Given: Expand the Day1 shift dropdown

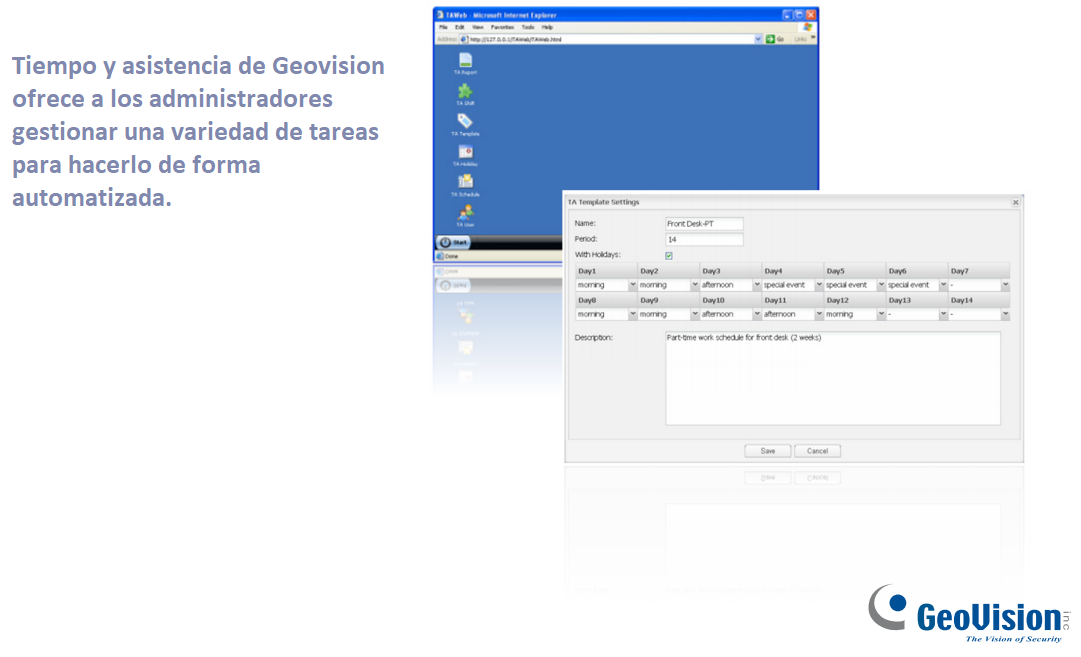Looking at the screenshot, I should pos(633,285).
